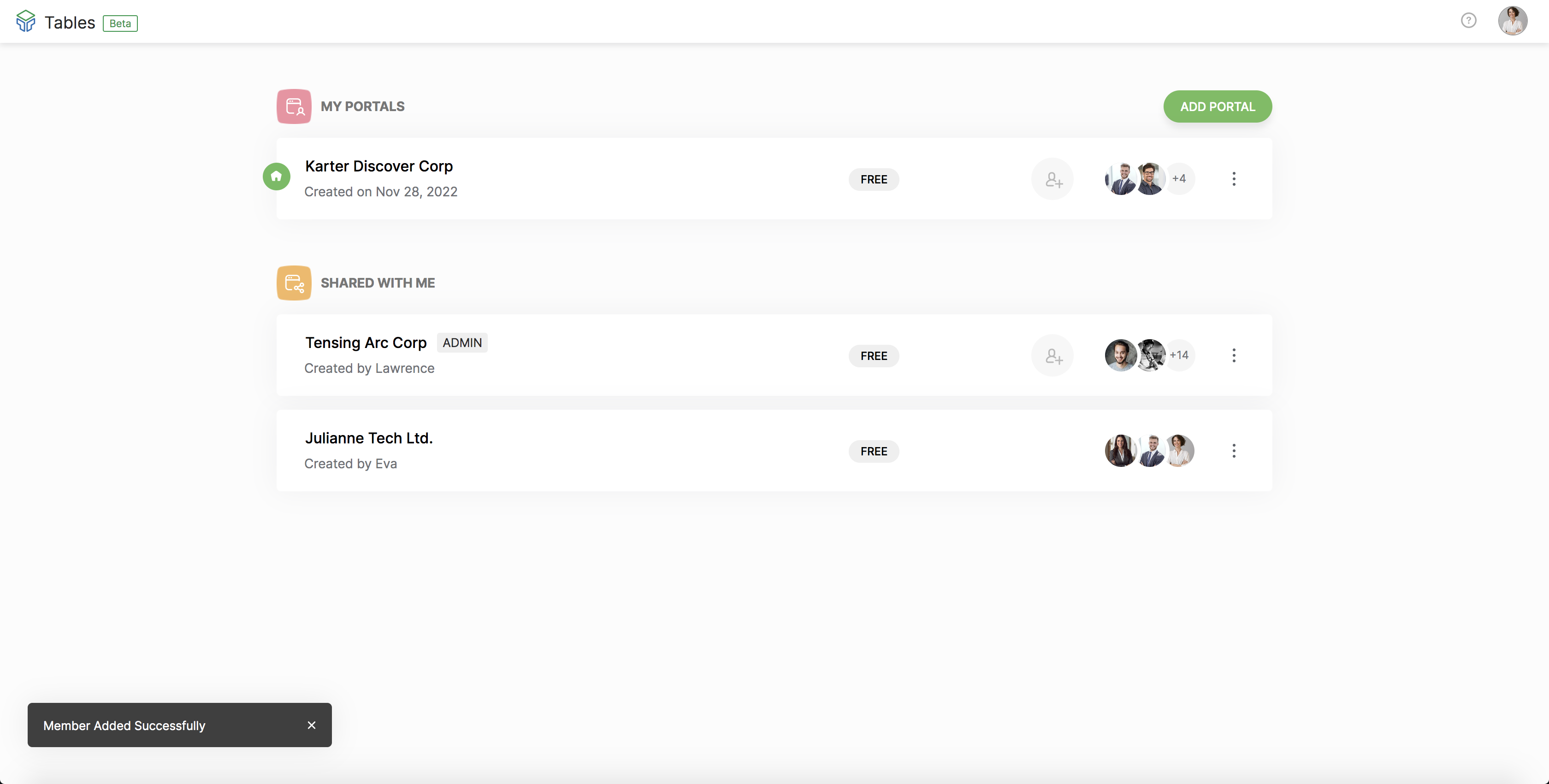Open the Julianne Tech Ltd. portal
Screen dimensions: 1549x784
(x=369, y=438)
